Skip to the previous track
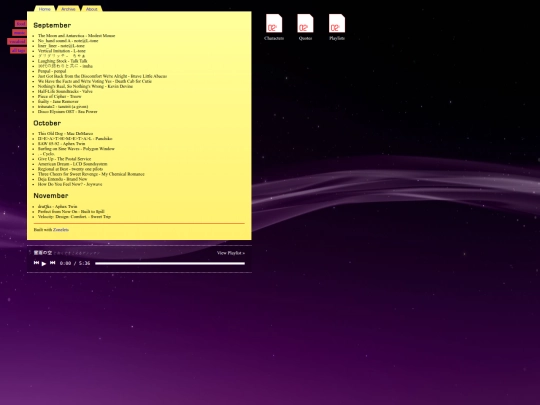 (36, 263)
